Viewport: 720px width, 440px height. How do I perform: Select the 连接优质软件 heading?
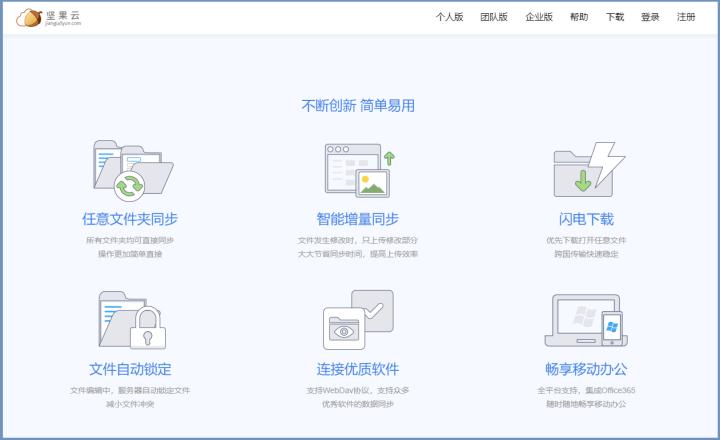click(358, 369)
